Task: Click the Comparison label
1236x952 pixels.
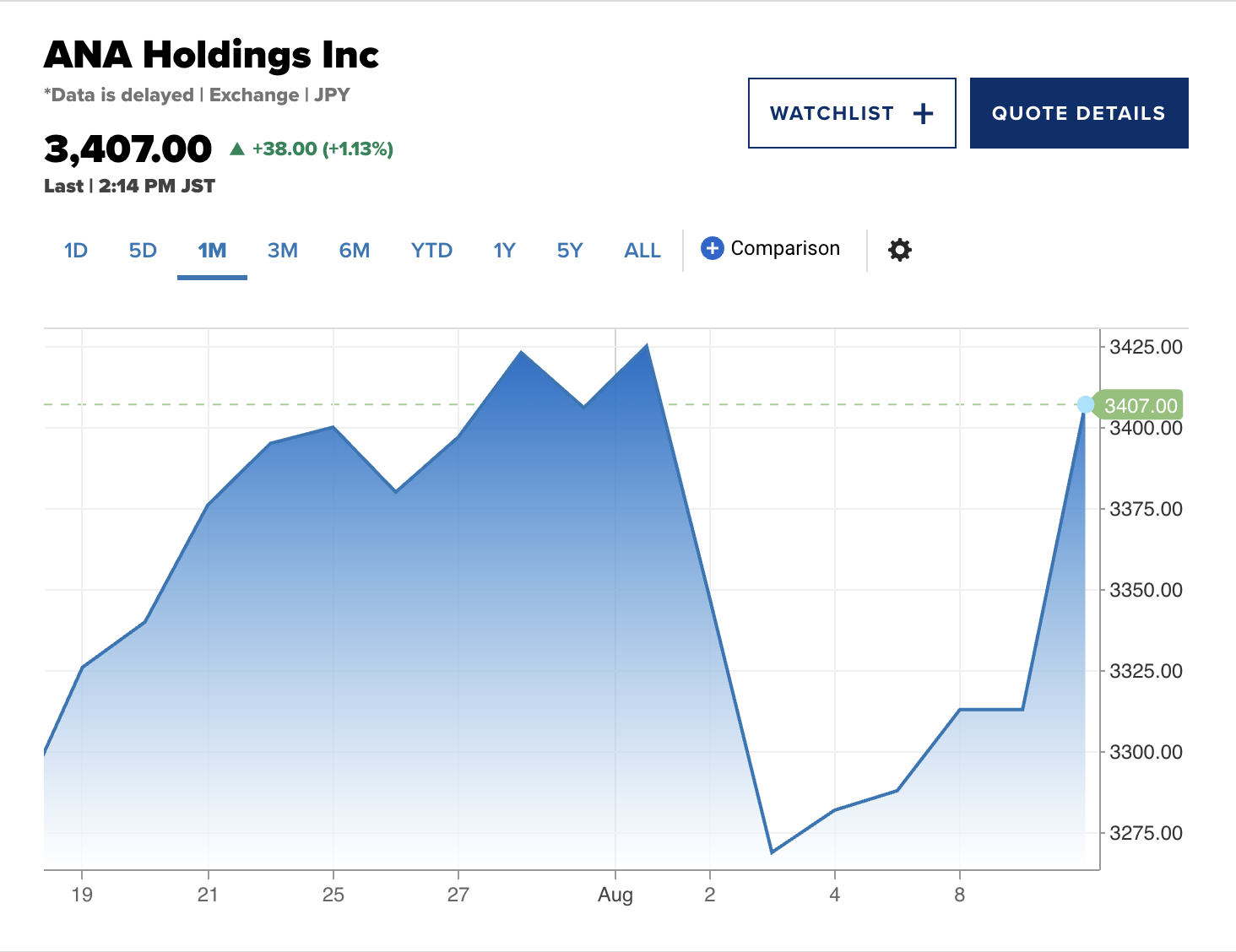Action: [785, 248]
